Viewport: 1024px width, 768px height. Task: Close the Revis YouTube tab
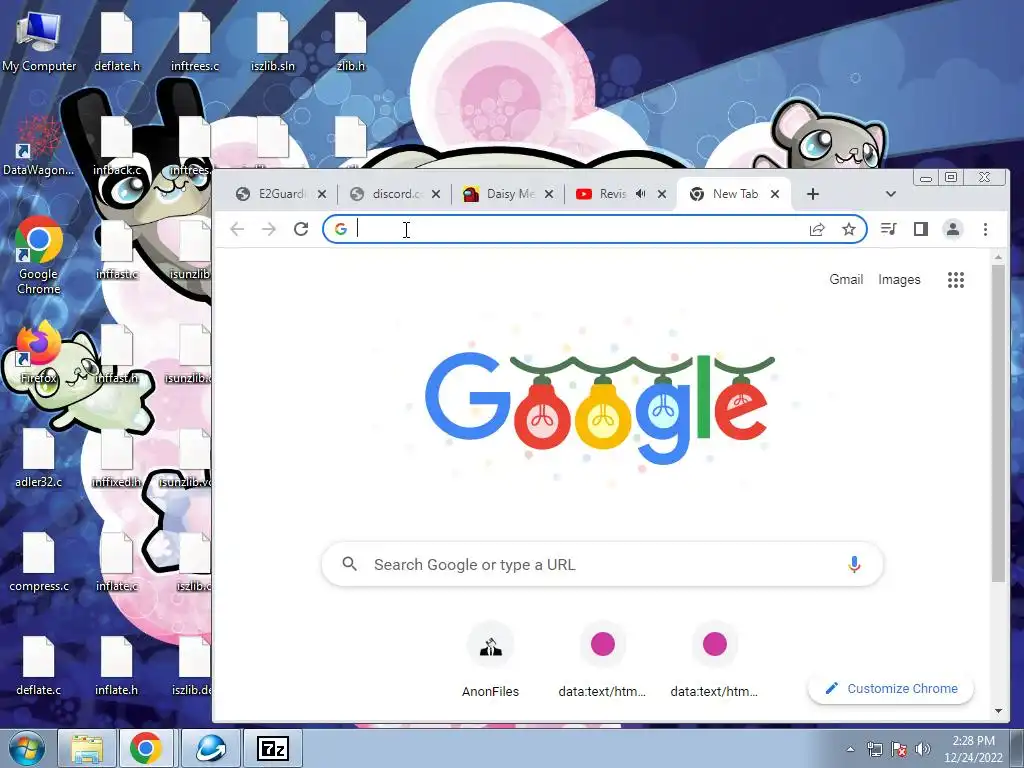pos(662,194)
